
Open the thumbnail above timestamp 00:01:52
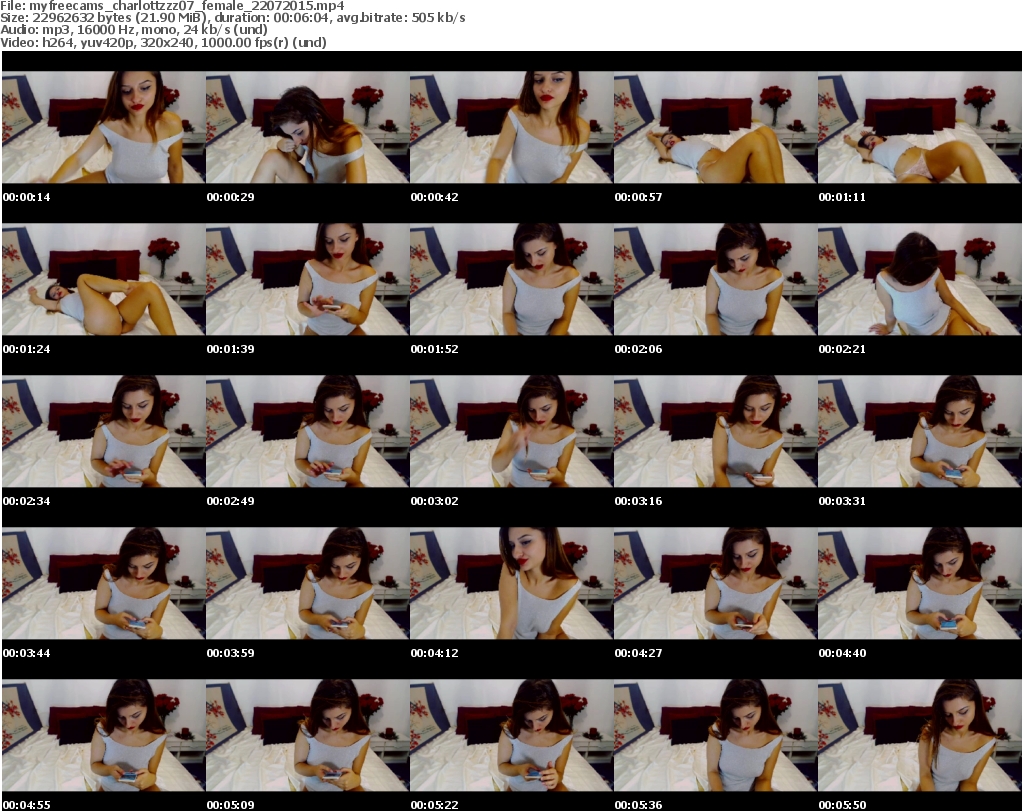511,279
